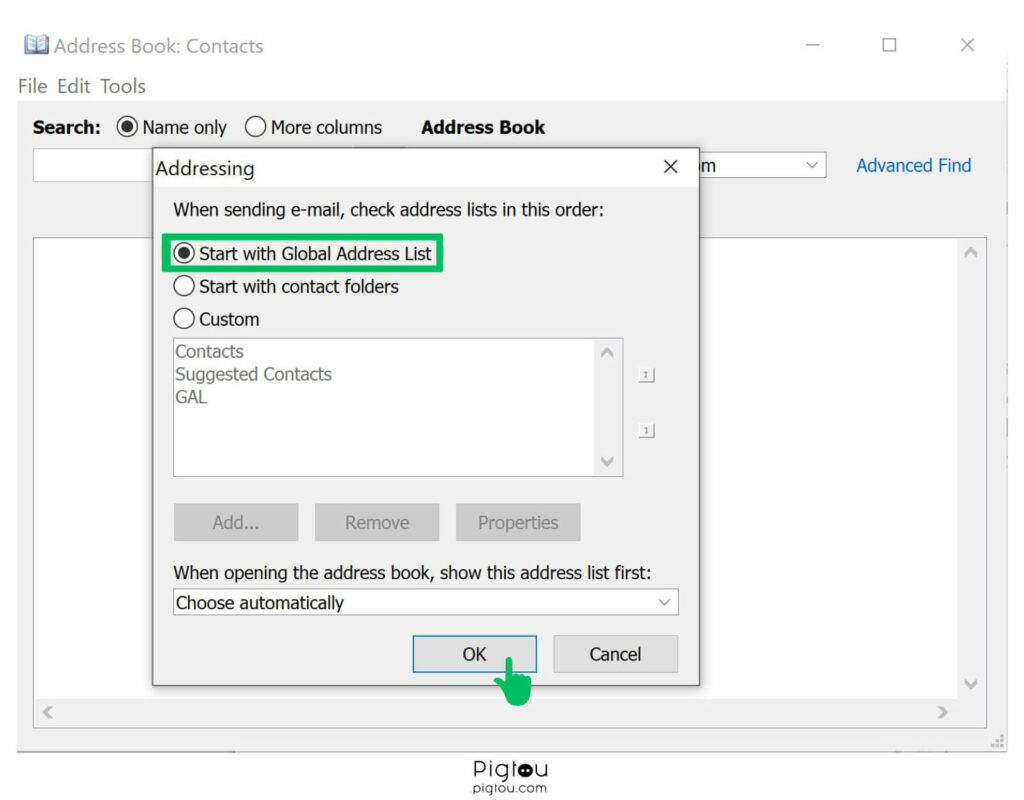This screenshot has width=1024, height=800.
Task: Close the Address Book window
Action: coord(967,45)
